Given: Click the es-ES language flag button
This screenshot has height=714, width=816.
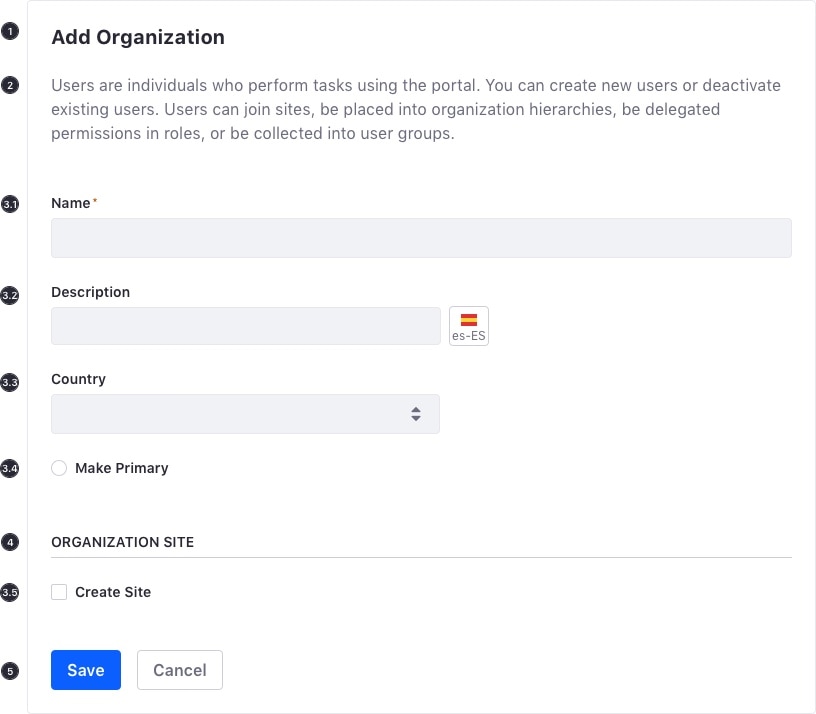Looking at the screenshot, I should click(469, 326).
